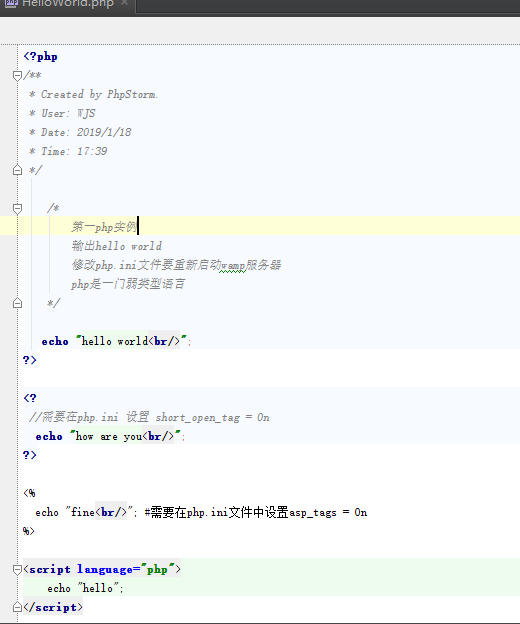This screenshot has width=520, height=624.
Task: Click the <script language="php"> tag
Action: coord(102,570)
